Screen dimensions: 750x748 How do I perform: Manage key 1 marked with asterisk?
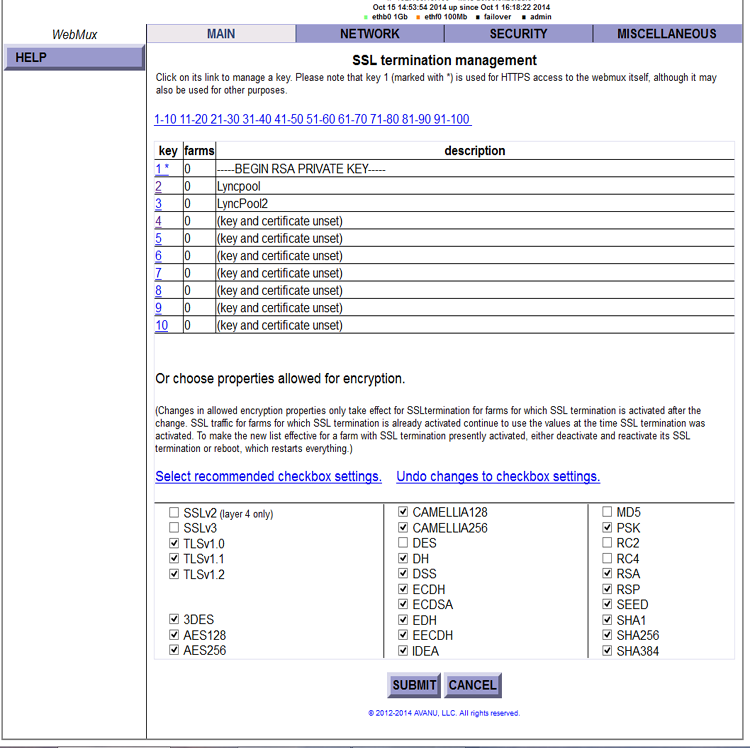[x=162, y=169]
